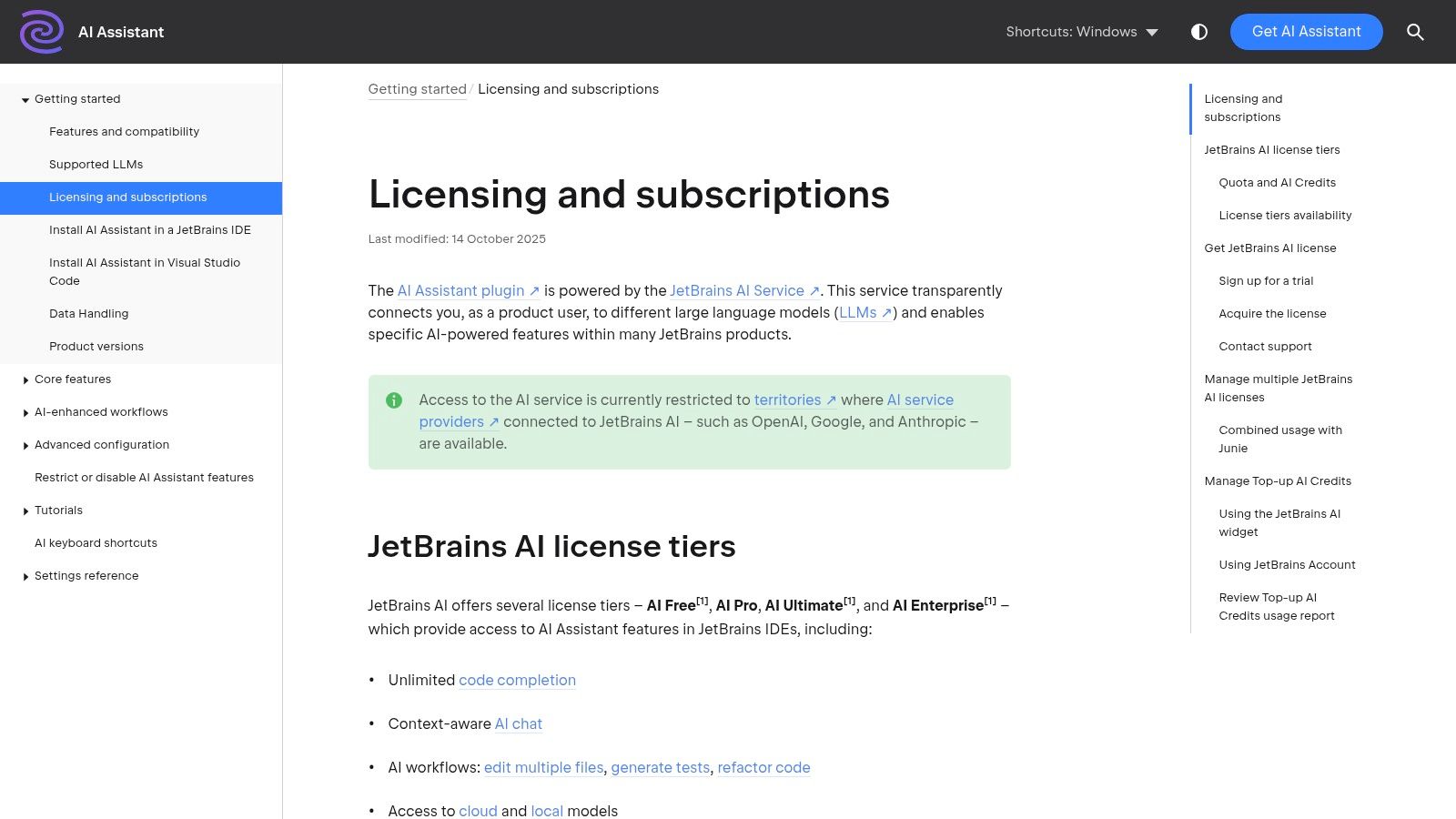
Task: Select Supported LLMs in the sidebar
Action: tap(96, 165)
